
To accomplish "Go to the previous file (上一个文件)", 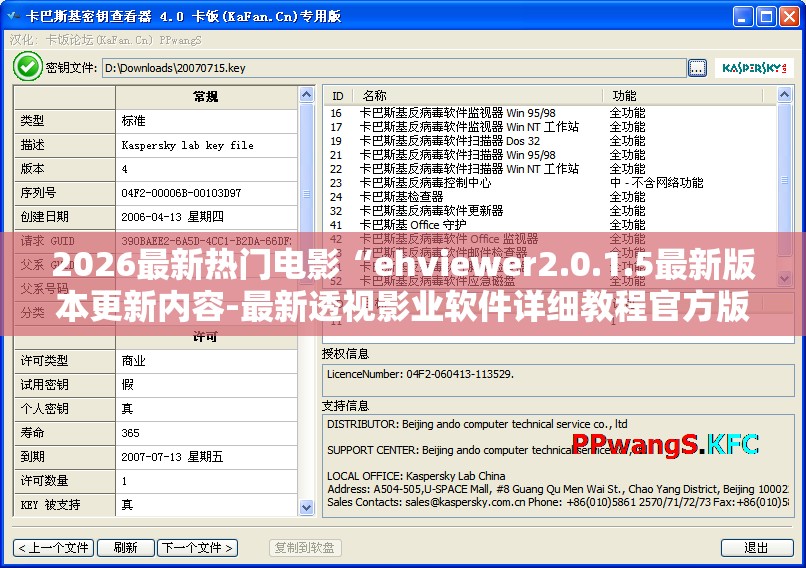I will click(x=53, y=547).
